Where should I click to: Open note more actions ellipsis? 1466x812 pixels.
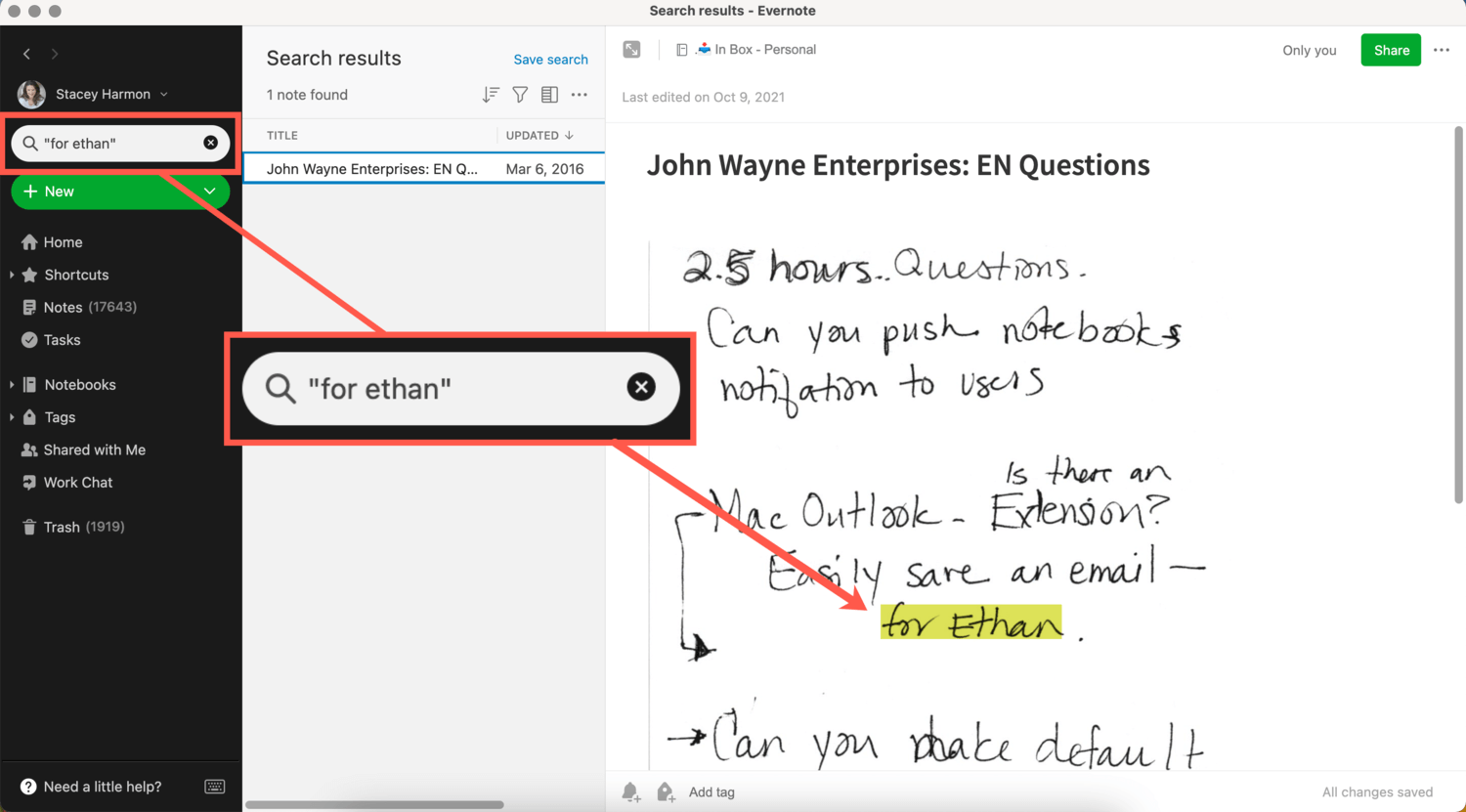click(1442, 50)
